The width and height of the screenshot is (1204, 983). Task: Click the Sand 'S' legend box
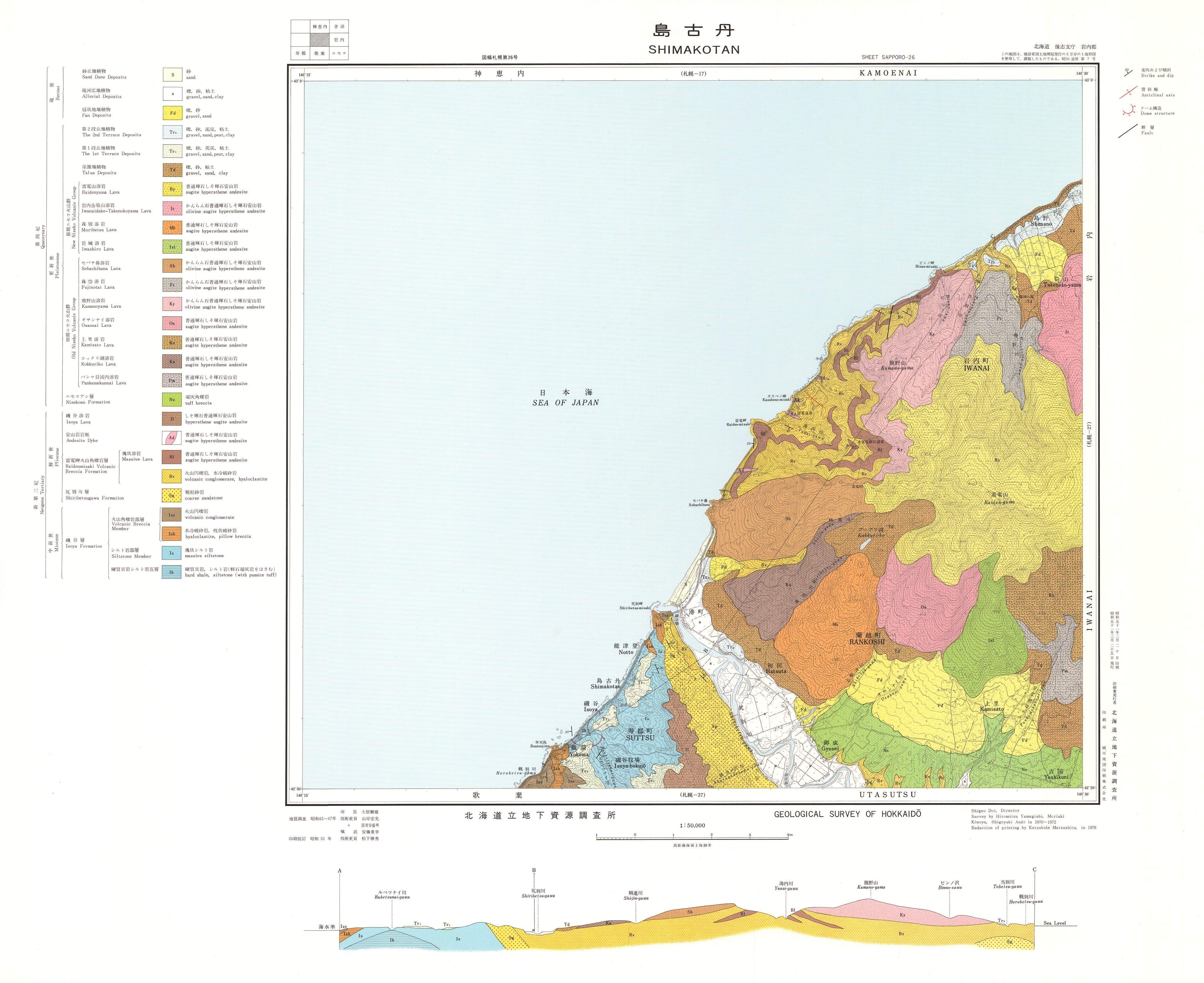point(172,75)
